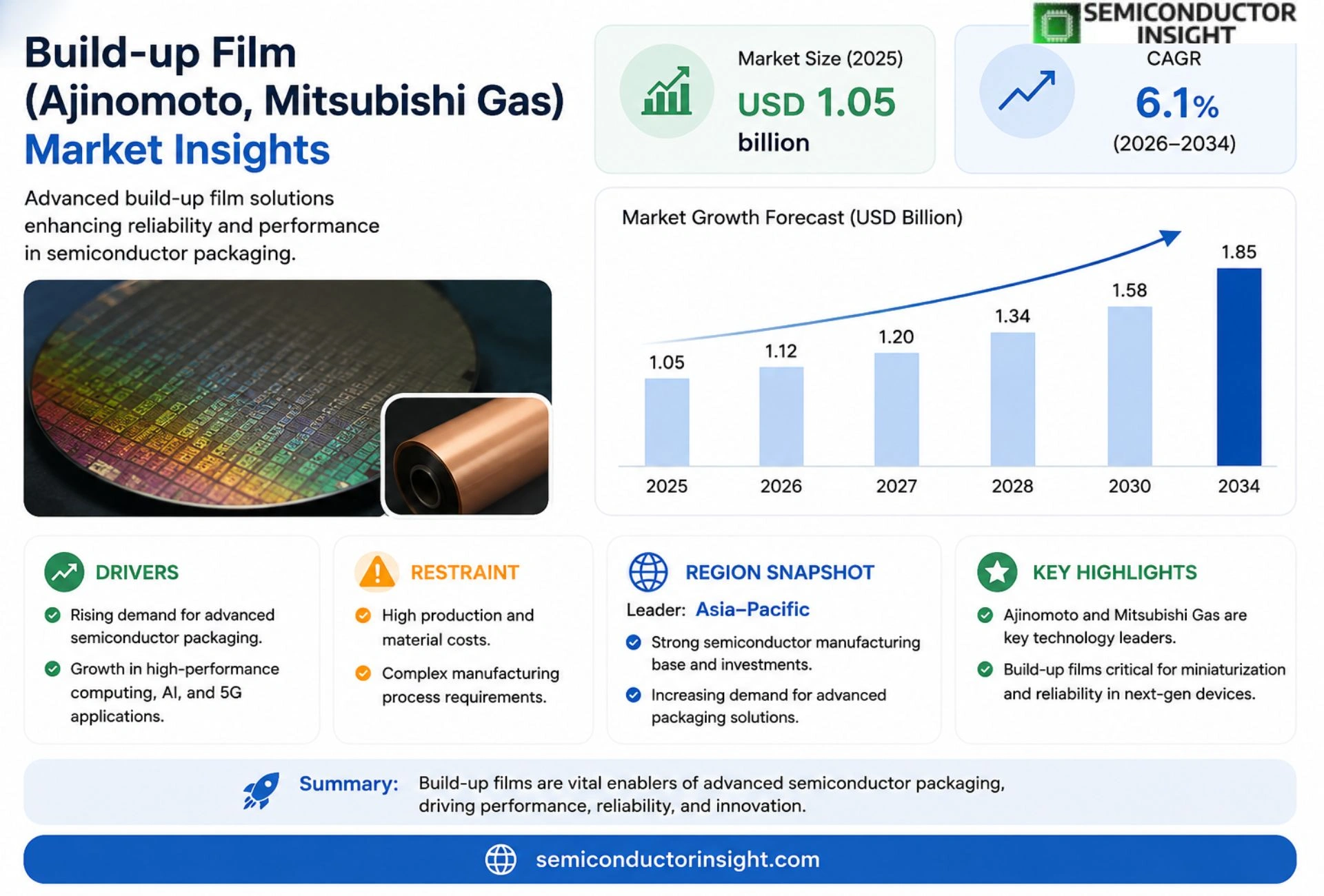Click the Semiconductor Insight chip logo
1324x896 pixels.
point(1056,23)
